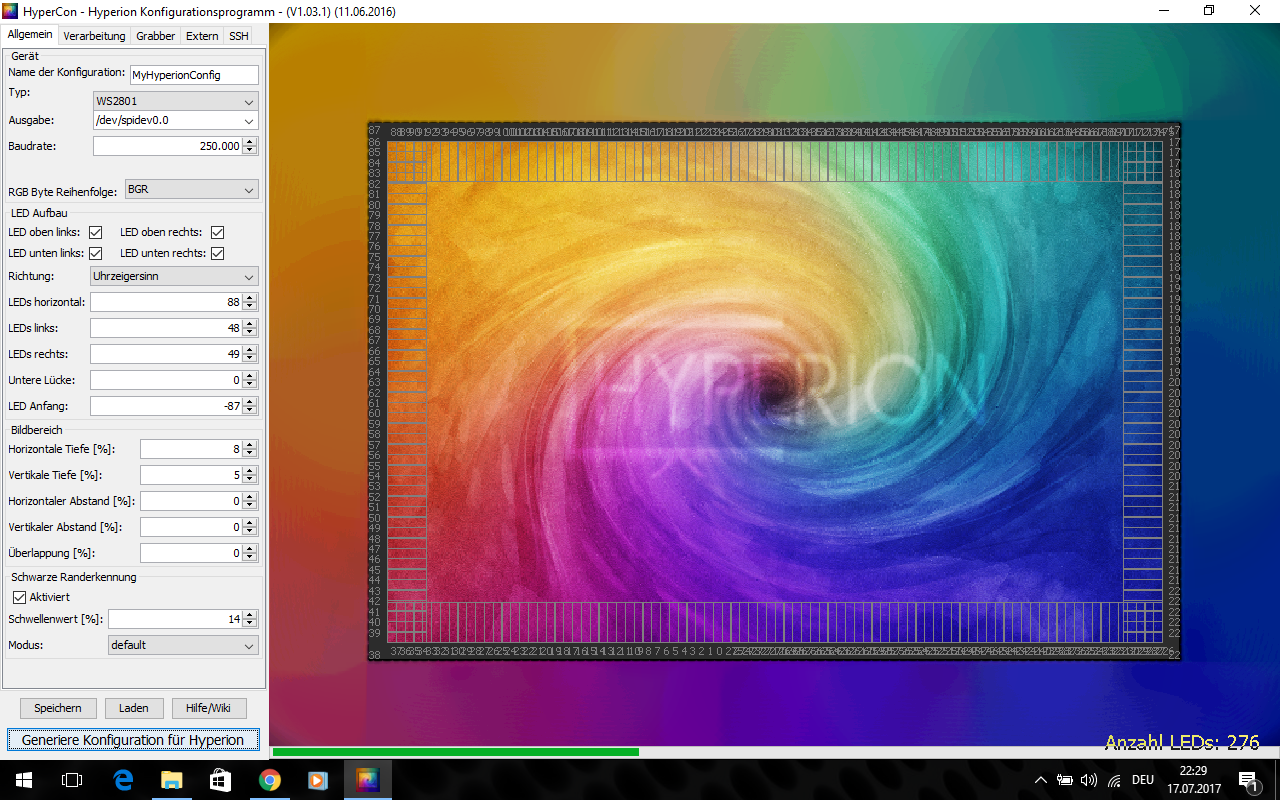The image size is (1280, 800).
Task: Click the Windows Start button
Action: pos(24,780)
